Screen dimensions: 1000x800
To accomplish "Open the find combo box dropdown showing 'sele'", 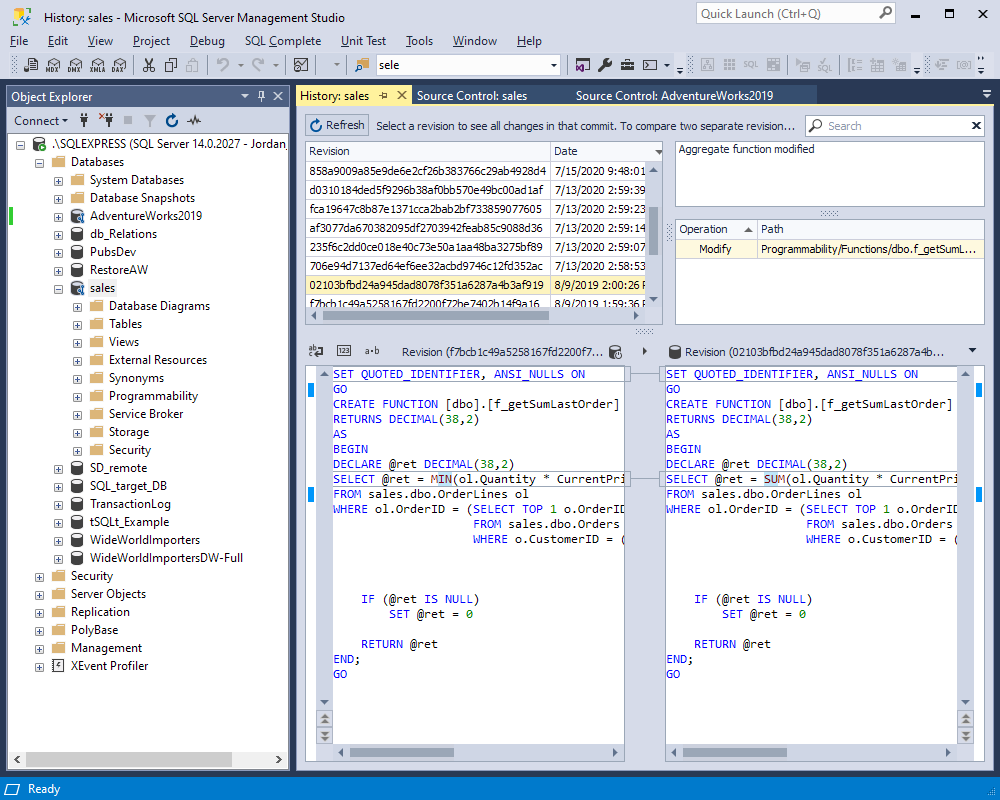I will pos(554,65).
